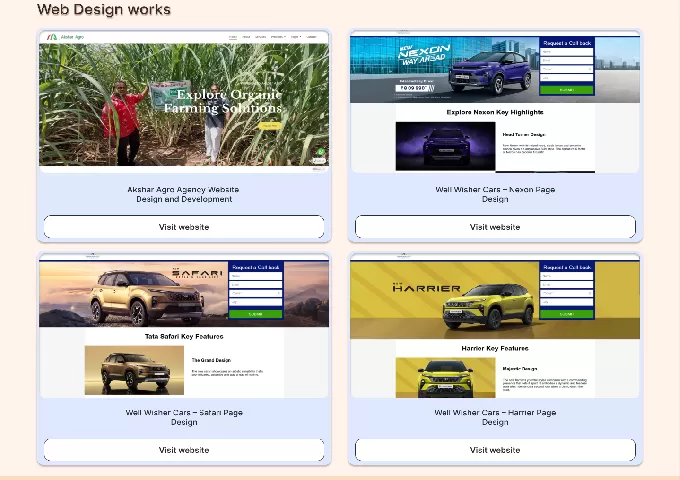Visit website for the Safari page design
Screen dimensions: 680x480
(184, 450)
